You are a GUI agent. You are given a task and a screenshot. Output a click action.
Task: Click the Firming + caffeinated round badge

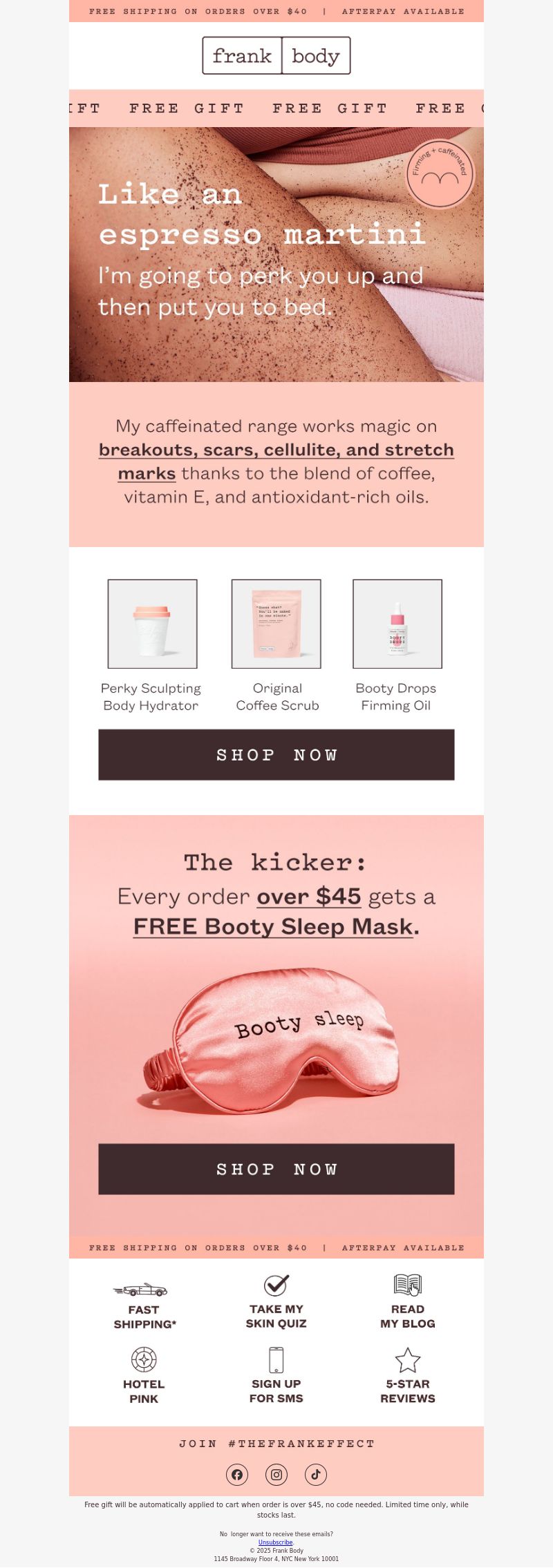(440, 174)
